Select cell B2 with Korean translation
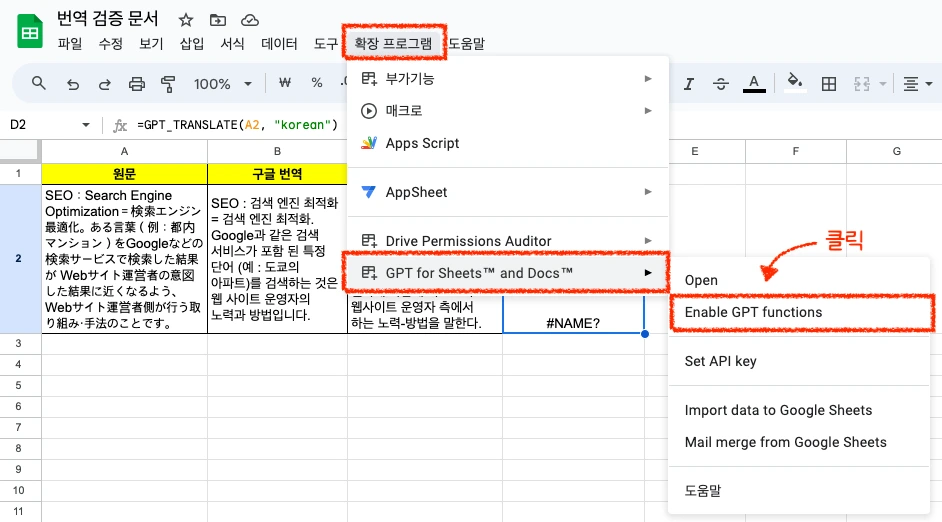The height and width of the screenshot is (522, 942). coord(277,258)
